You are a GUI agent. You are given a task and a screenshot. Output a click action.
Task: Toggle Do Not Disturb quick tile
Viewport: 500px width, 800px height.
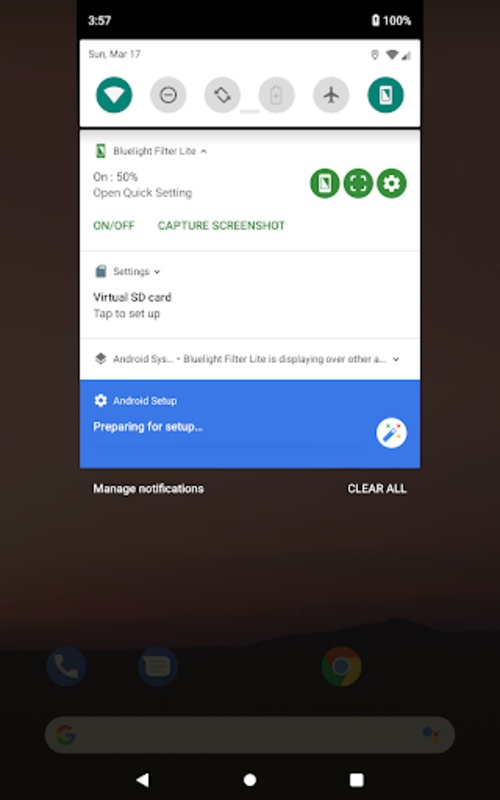[168, 95]
